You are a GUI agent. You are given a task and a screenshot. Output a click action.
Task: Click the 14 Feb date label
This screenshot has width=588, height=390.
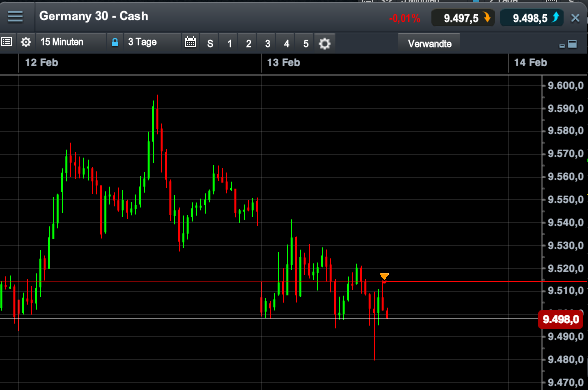pyautogui.click(x=530, y=63)
